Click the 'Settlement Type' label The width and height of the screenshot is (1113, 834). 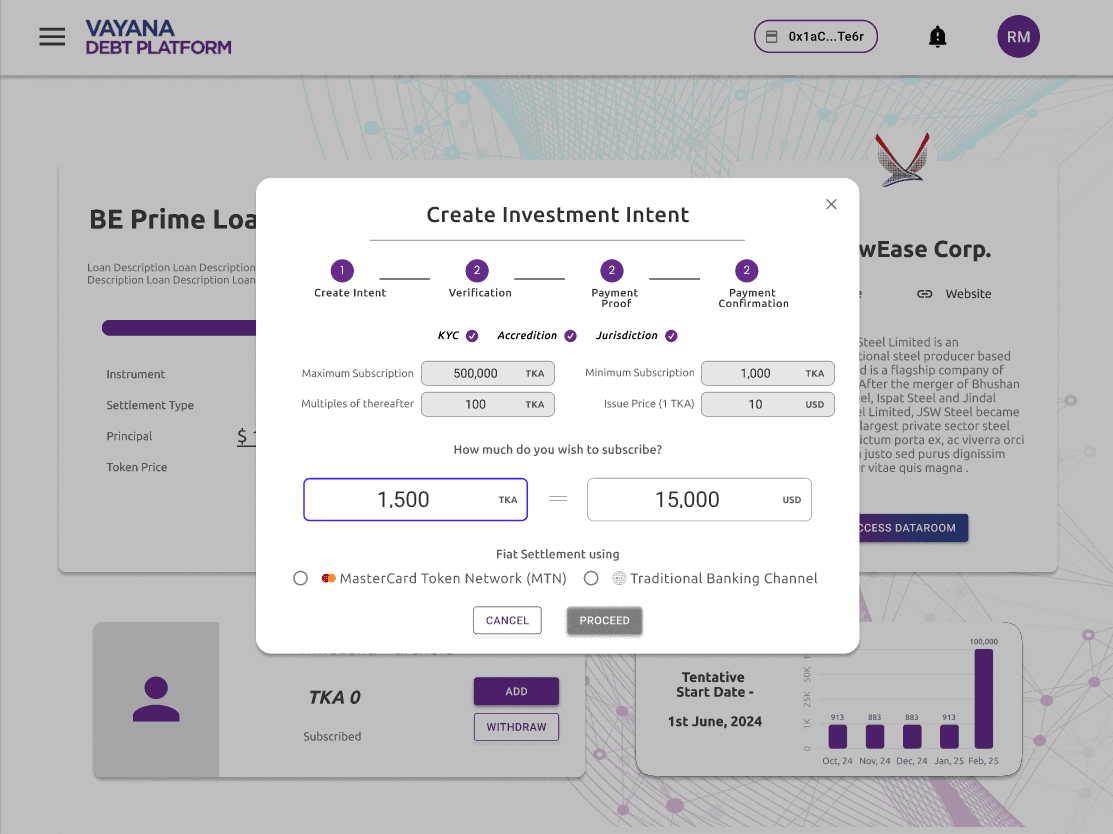[150, 405]
